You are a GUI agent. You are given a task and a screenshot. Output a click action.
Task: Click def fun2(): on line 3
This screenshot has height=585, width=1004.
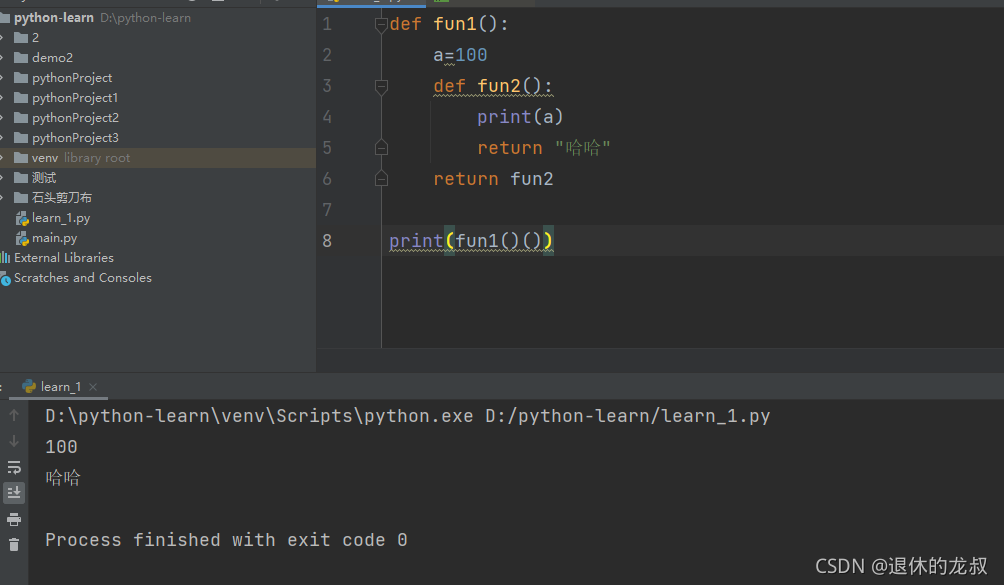(493, 86)
